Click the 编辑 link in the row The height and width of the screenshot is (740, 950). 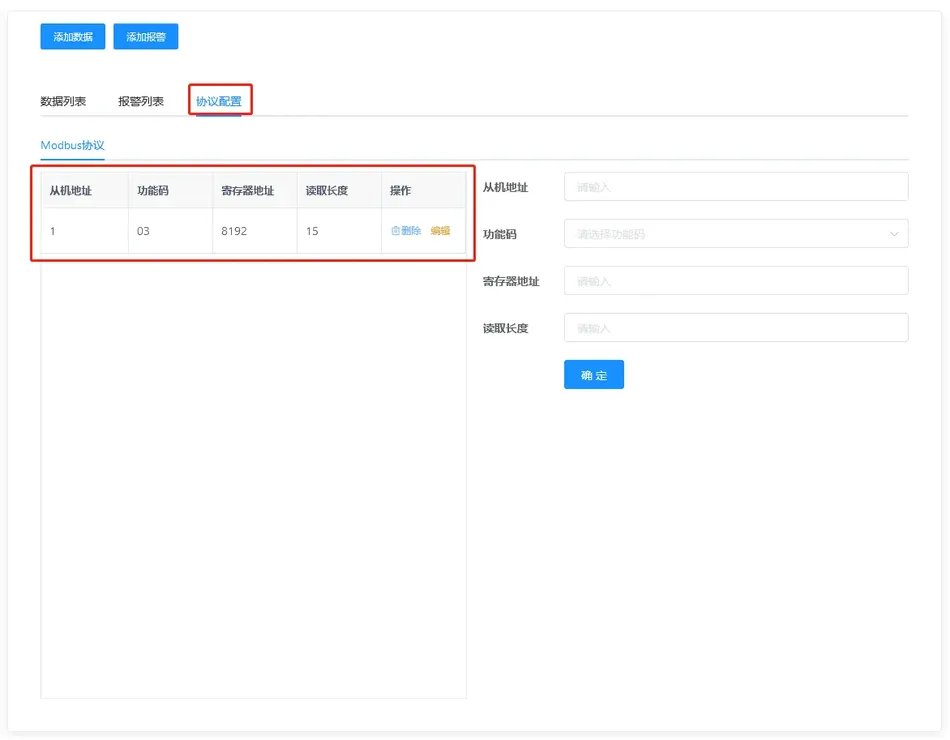pos(440,231)
